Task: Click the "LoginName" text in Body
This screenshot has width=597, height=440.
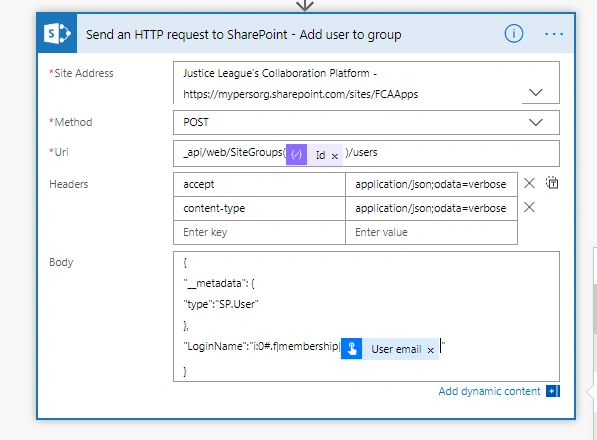Action: click(215, 346)
